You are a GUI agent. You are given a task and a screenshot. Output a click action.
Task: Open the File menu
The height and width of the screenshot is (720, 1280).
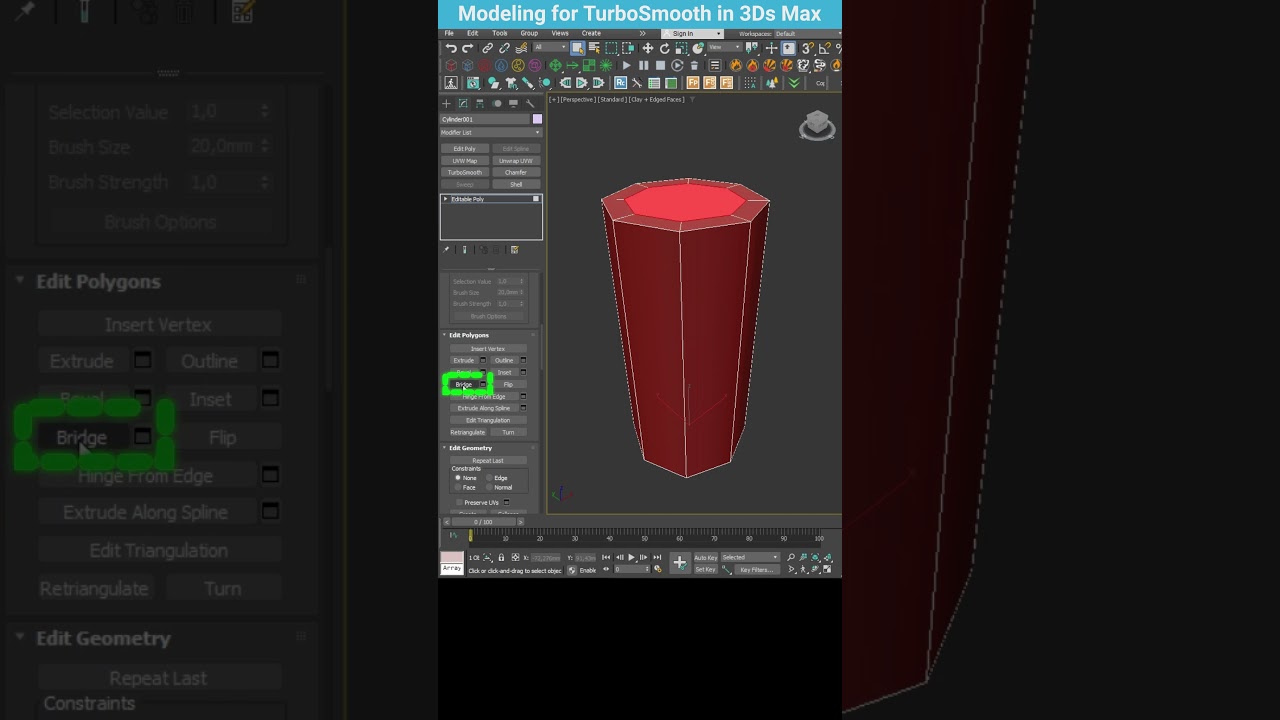[449, 33]
